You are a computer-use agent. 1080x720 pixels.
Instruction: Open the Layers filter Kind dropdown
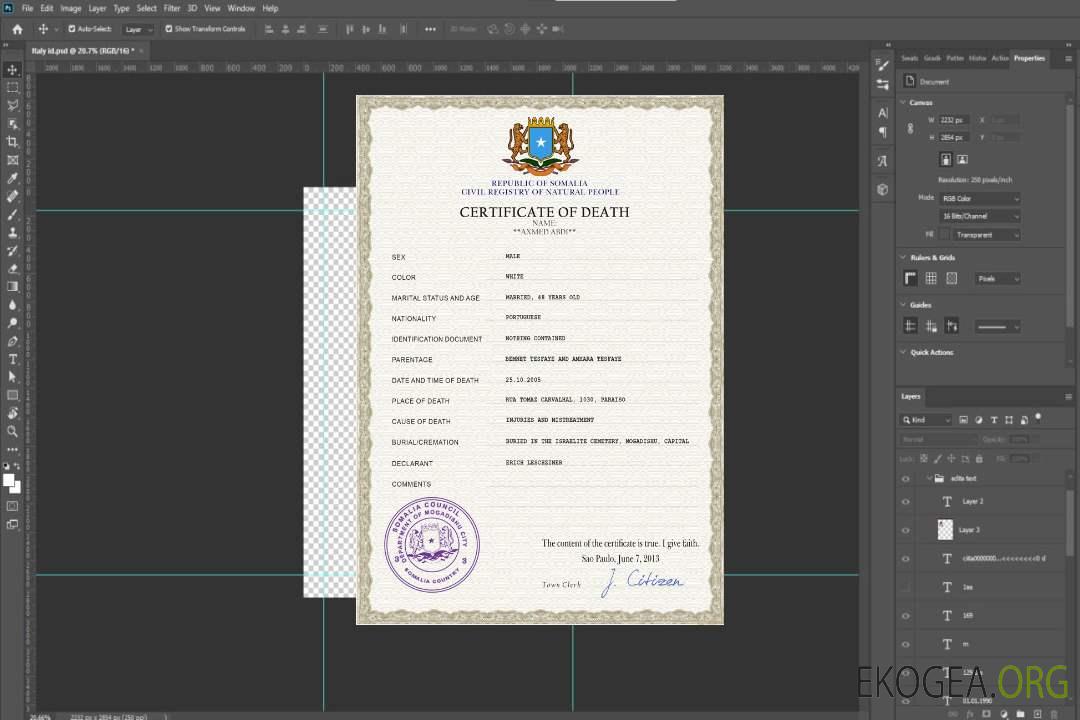tap(926, 420)
